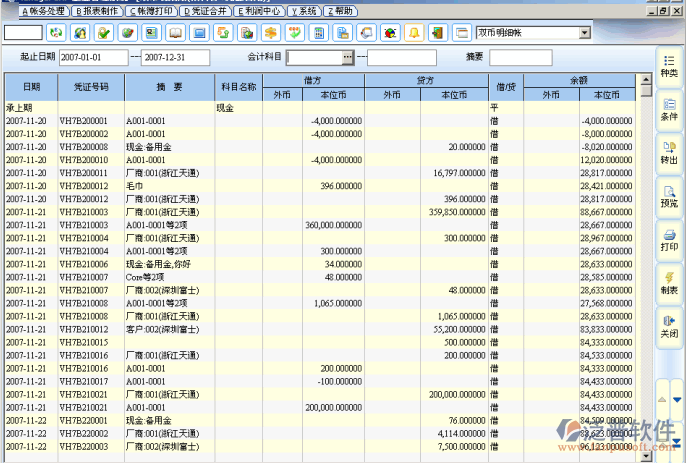Click the yellow bell icon in toolbar
This screenshot has width=686, height=463.
[x=413, y=33]
